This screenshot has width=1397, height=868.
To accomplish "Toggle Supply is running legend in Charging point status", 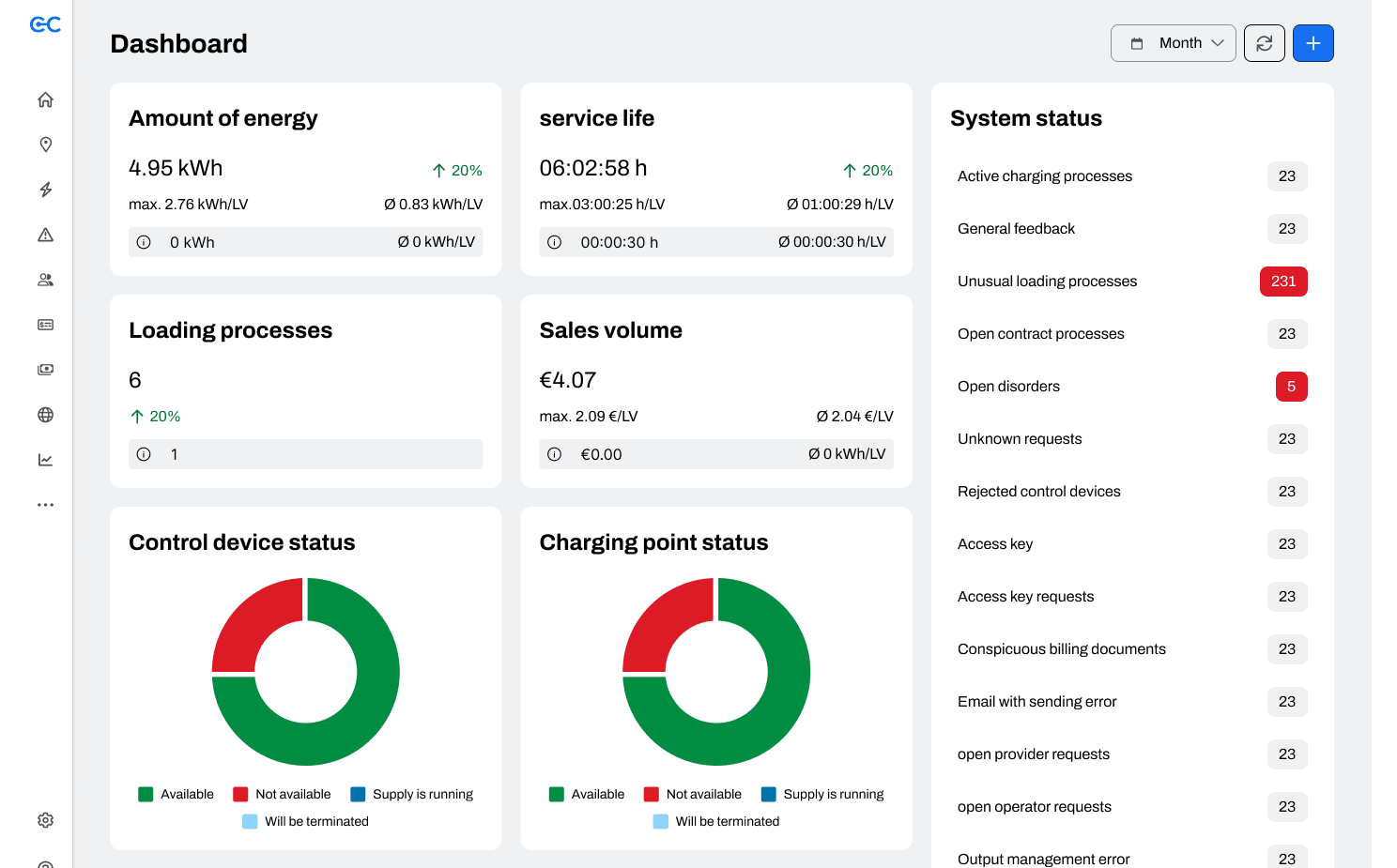I will pyautogui.click(x=822, y=794).
